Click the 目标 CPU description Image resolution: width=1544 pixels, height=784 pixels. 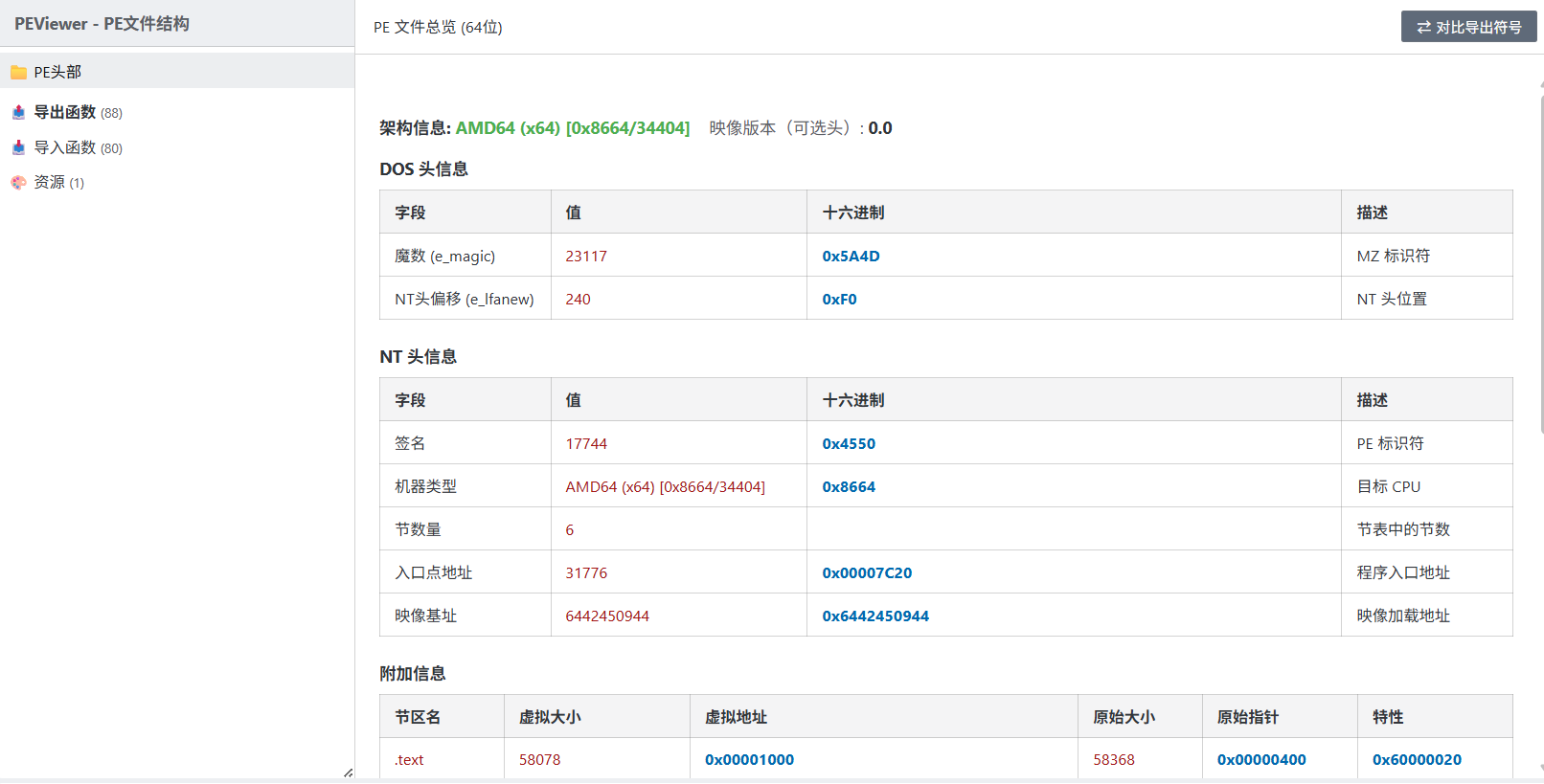pos(1389,486)
